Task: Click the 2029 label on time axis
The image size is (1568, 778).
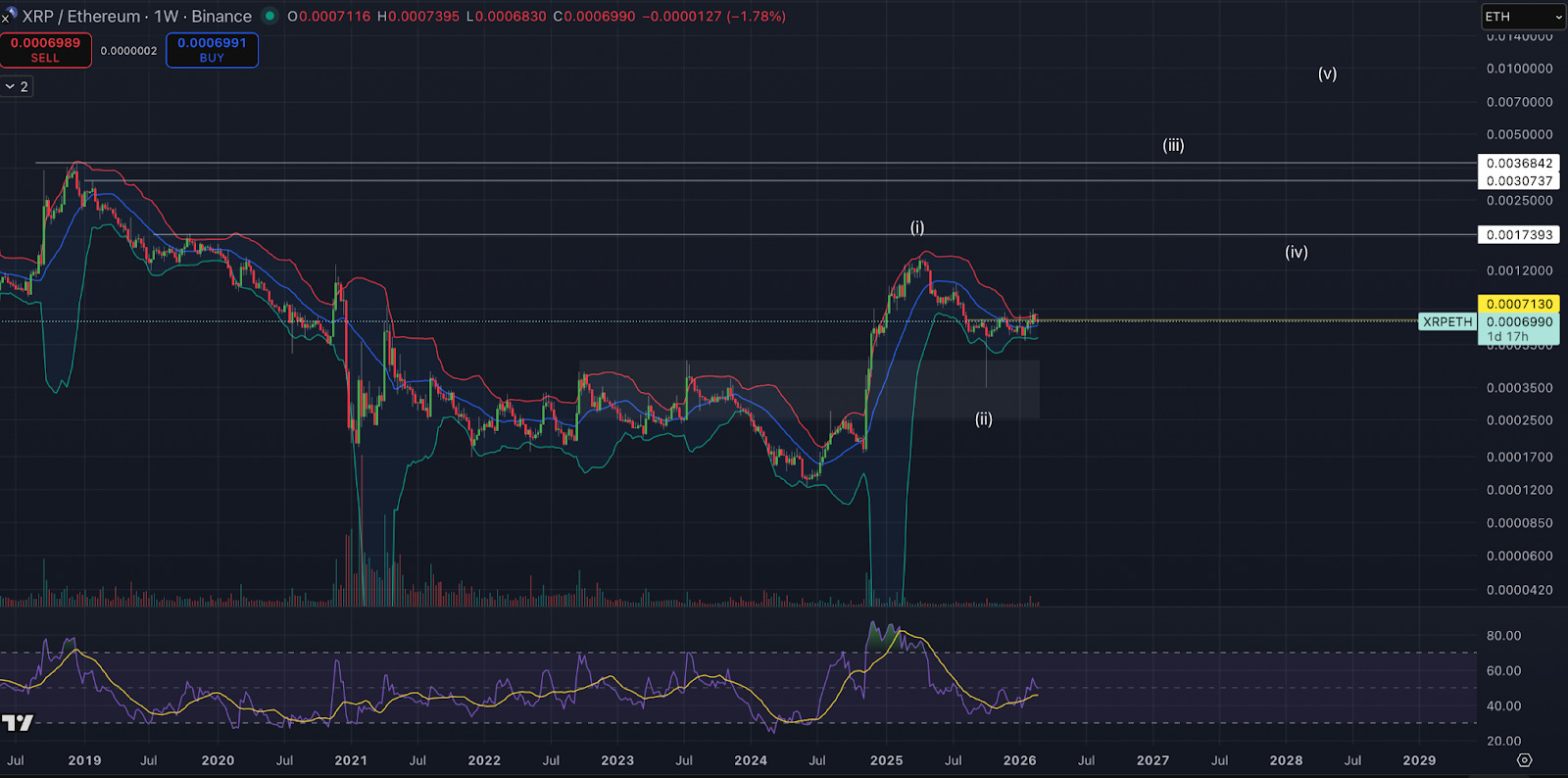Action: click(1419, 760)
